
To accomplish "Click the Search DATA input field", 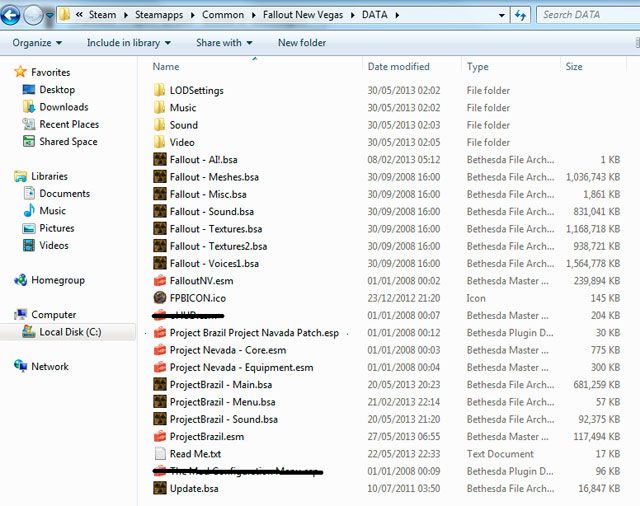I will 588,15.
